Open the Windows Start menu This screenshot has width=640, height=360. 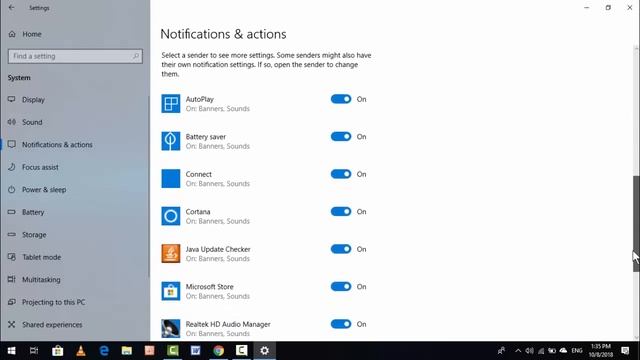point(11,351)
